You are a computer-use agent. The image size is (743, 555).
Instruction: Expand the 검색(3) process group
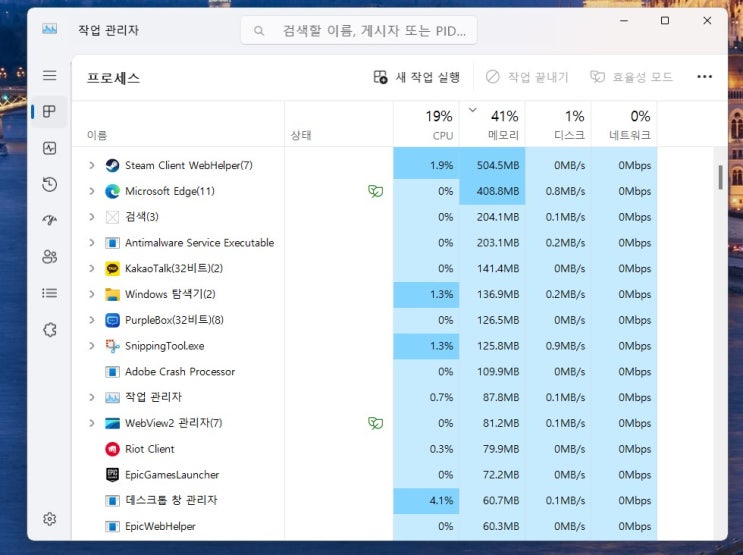[x=91, y=217]
